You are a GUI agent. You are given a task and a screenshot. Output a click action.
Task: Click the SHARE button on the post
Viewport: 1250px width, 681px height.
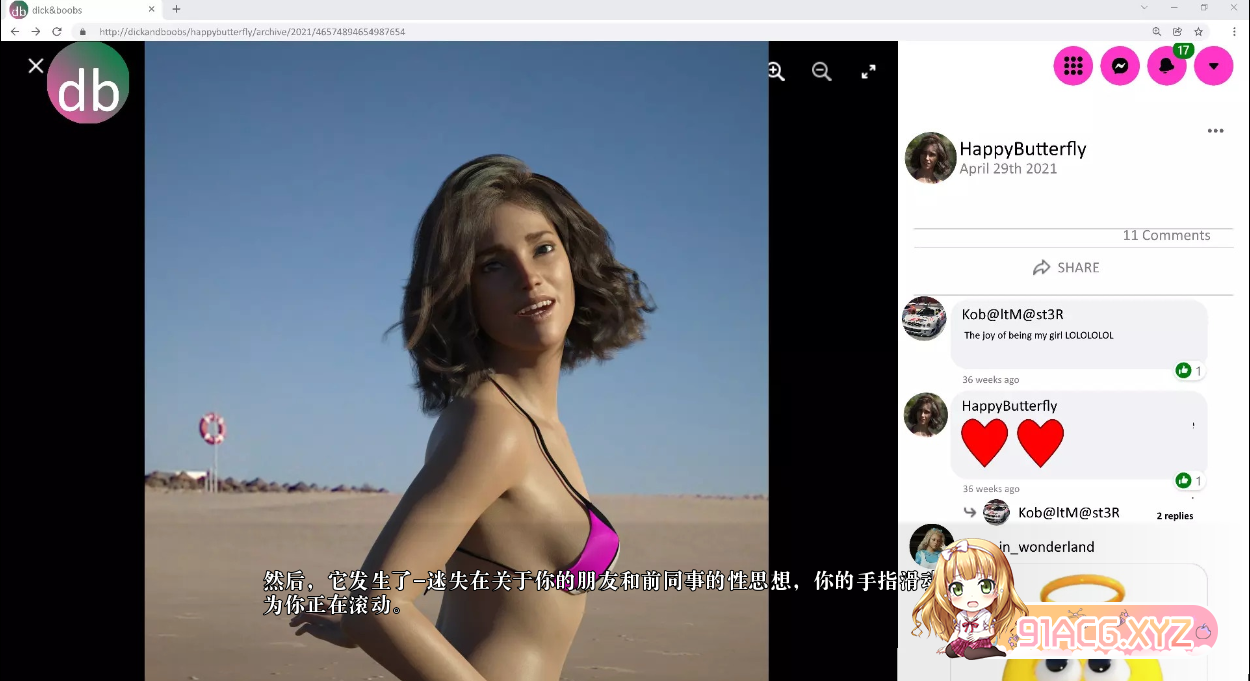[1066, 267]
